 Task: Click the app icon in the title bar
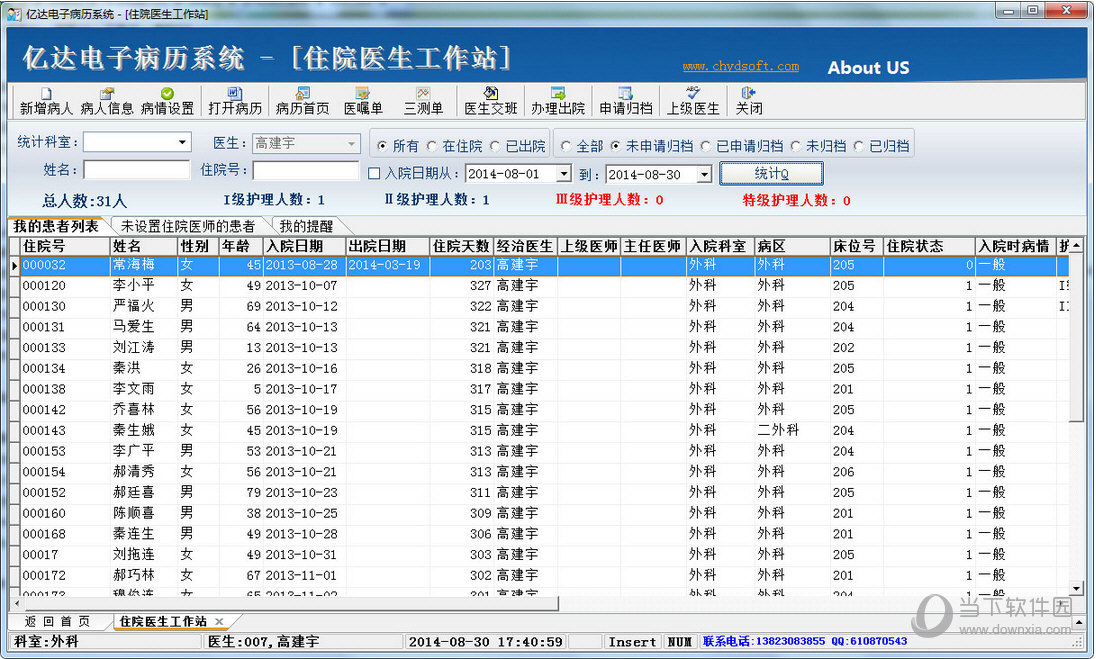pos(13,13)
